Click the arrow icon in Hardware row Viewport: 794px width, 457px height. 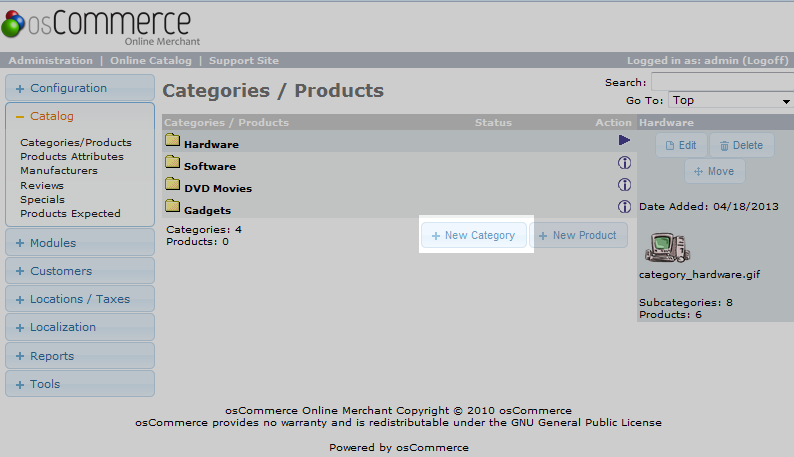point(624,141)
